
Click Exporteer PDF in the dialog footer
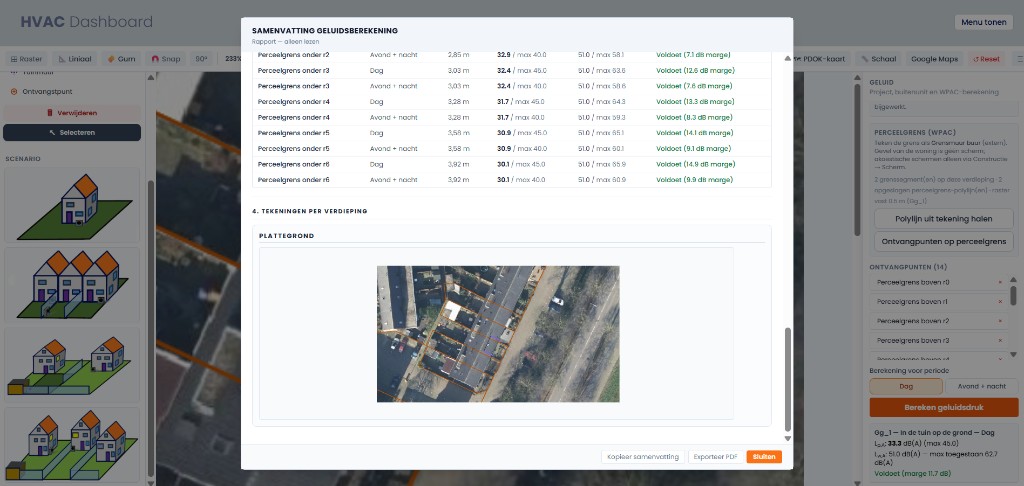pyautogui.click(x=714, y=457)
